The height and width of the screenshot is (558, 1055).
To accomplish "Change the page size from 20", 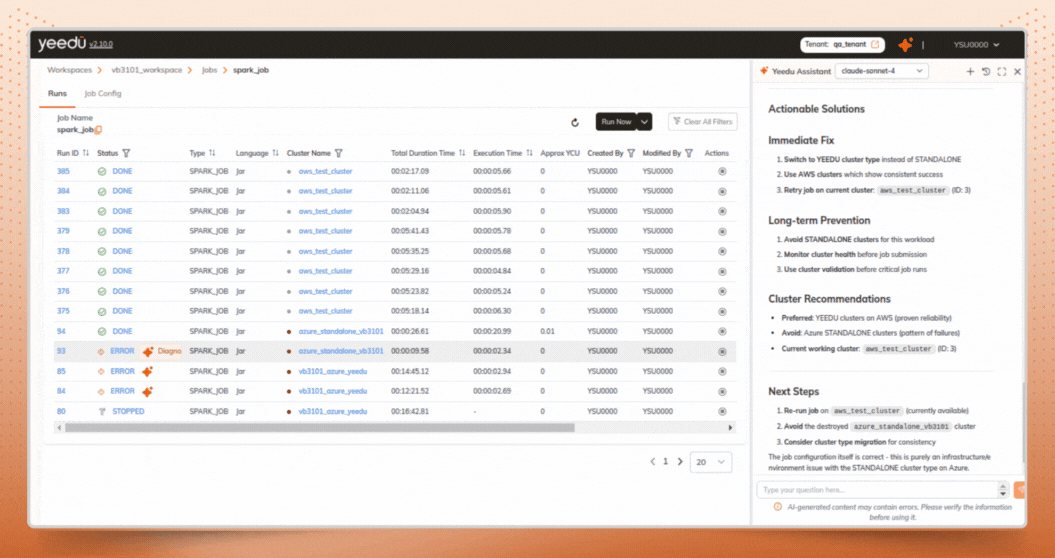I will pyautogui.click(x=711, y=462).
